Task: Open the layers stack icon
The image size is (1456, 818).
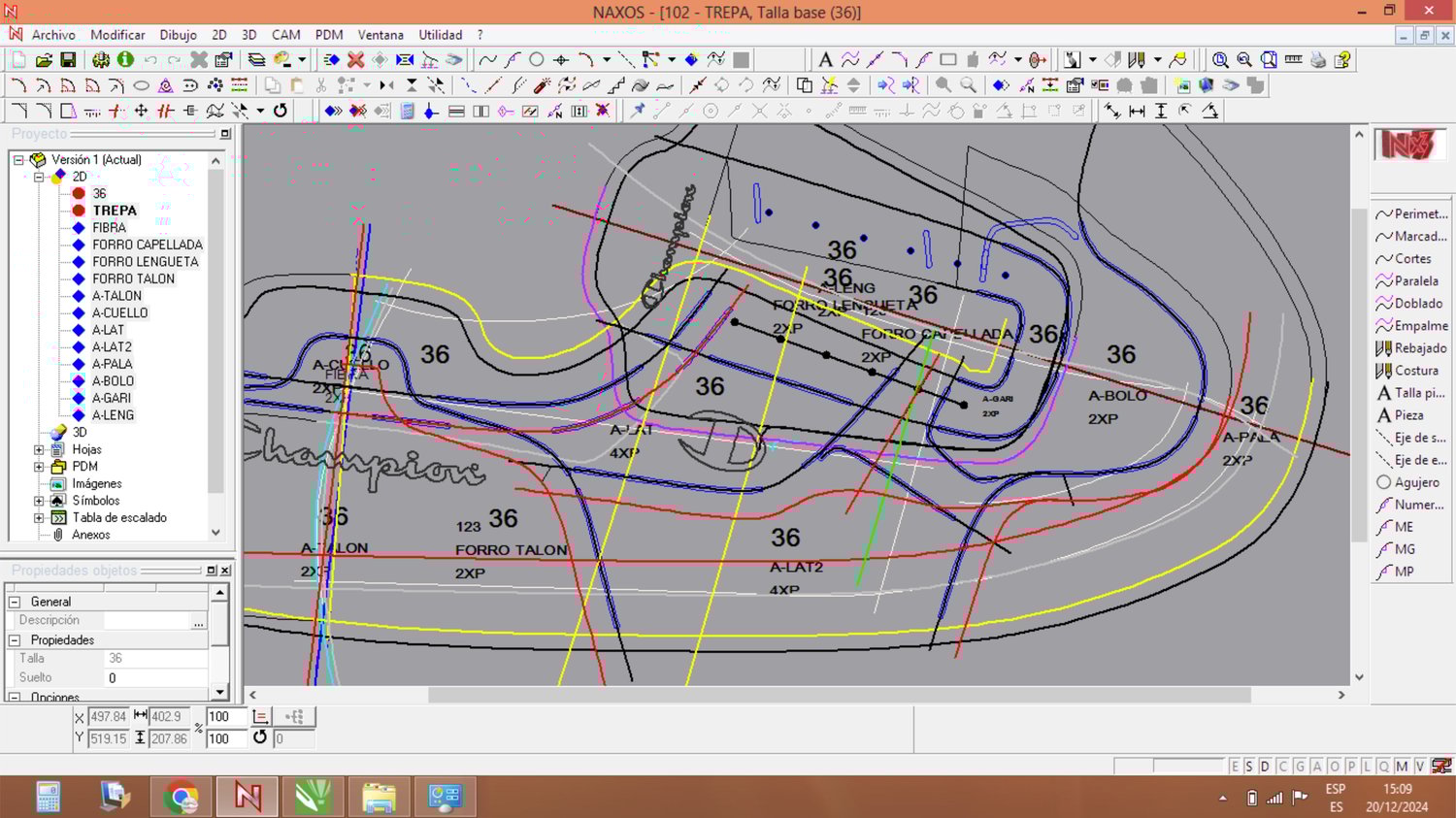Action: [x=256, y=60]
